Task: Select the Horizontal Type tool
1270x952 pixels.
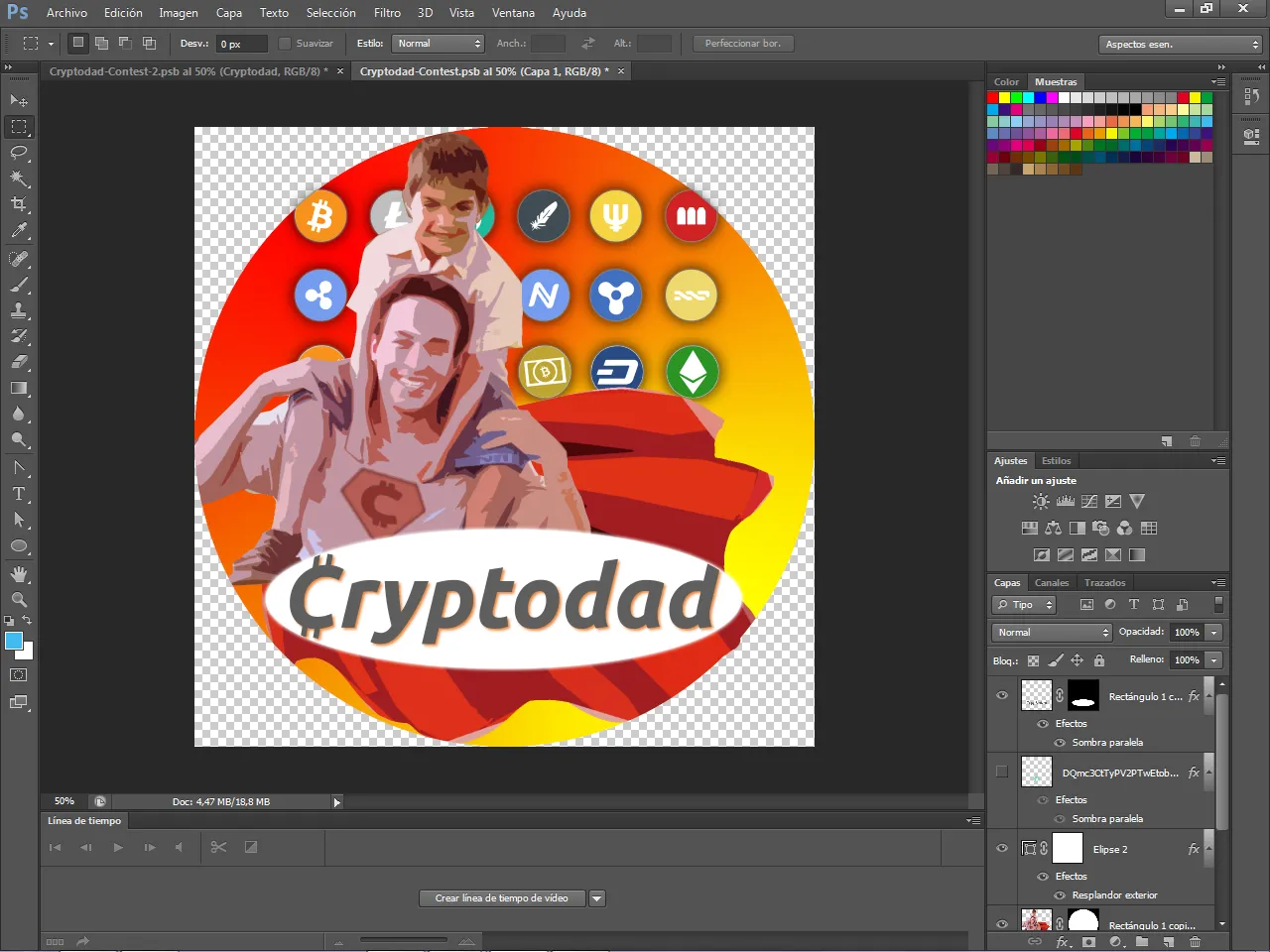Action: click(x=19, y=494)
